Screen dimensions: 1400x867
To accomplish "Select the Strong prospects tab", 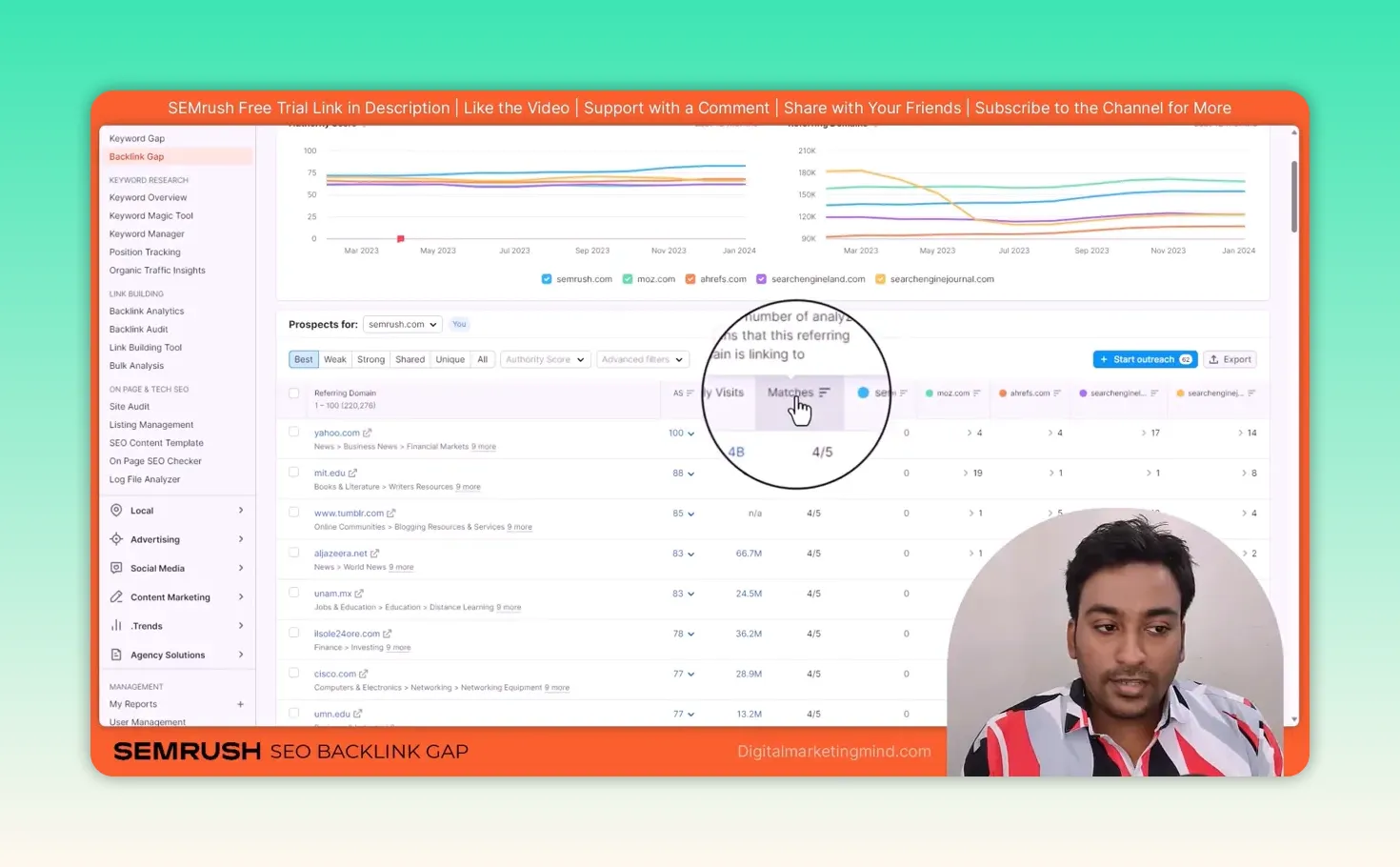I will tap(370, 359).
